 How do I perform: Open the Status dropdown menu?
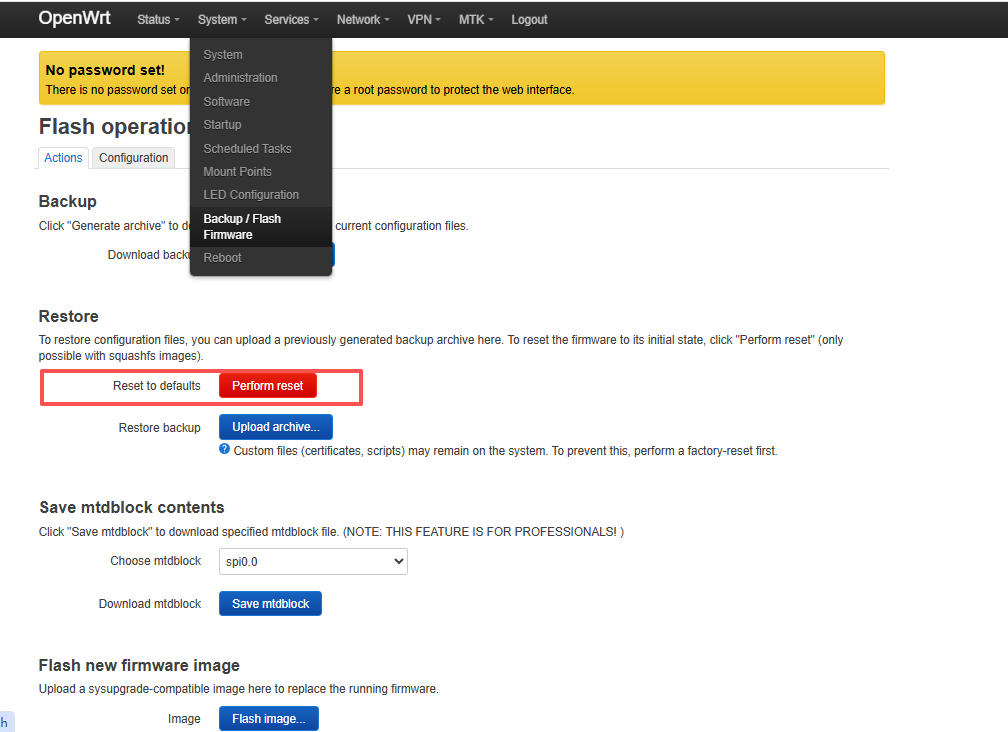click(158, 19)
